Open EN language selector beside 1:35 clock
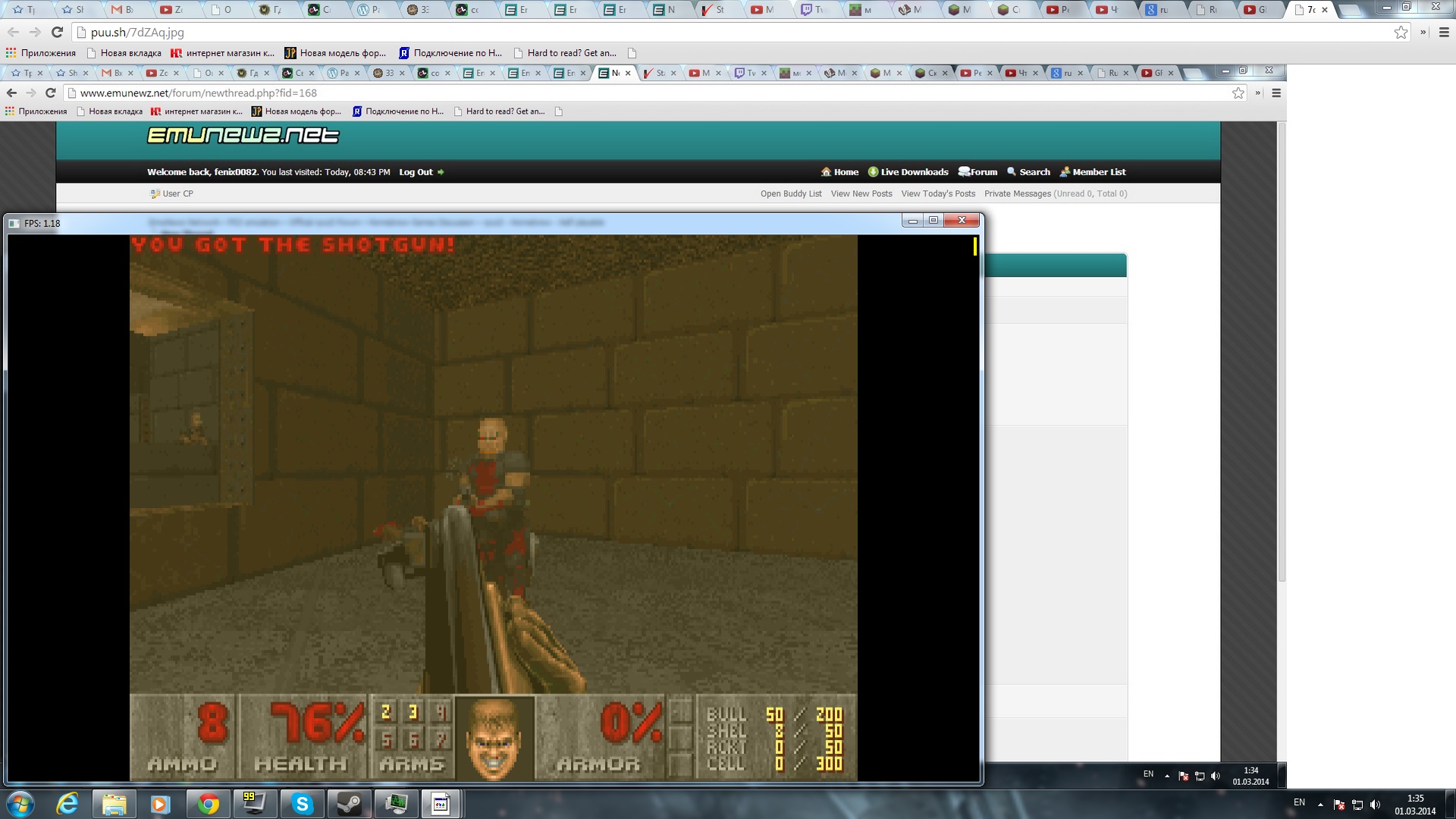This screenshot has width=1456, height=819. [1299, 802]
